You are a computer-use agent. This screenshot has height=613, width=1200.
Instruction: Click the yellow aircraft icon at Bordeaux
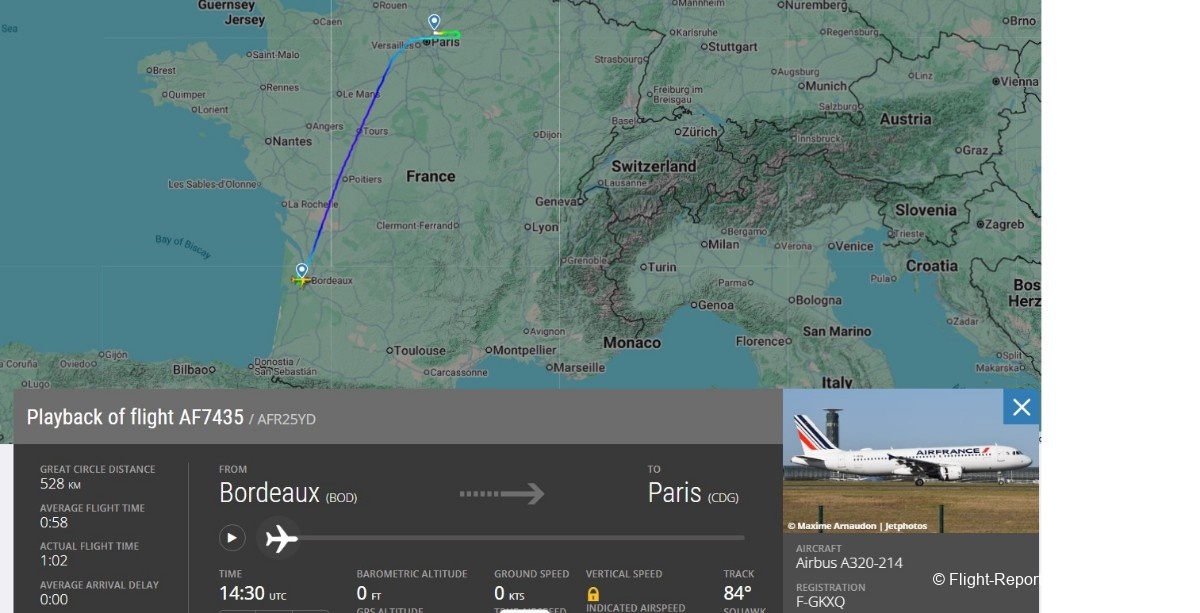[x=300, y=281]
